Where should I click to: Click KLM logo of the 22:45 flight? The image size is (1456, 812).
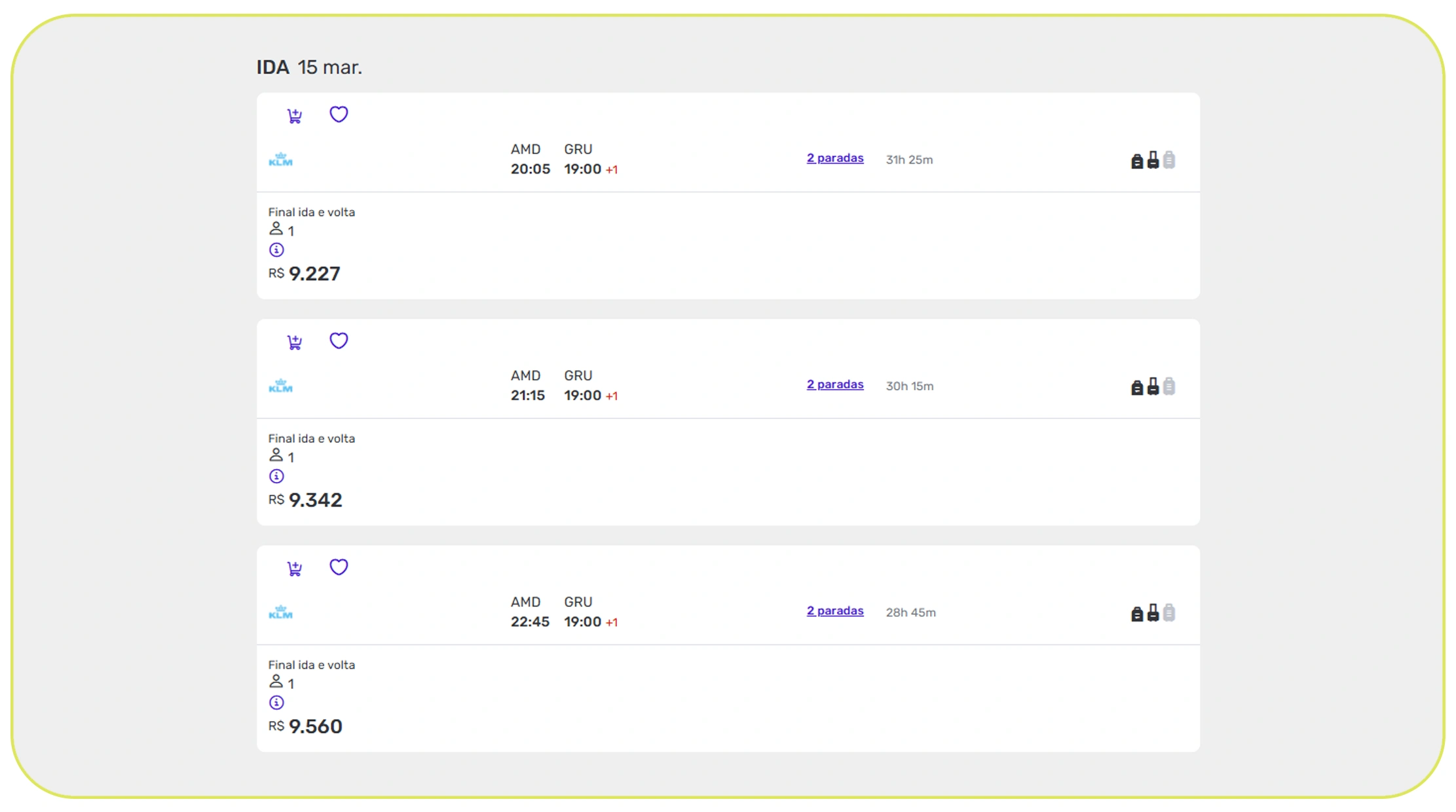click(280, 612)
